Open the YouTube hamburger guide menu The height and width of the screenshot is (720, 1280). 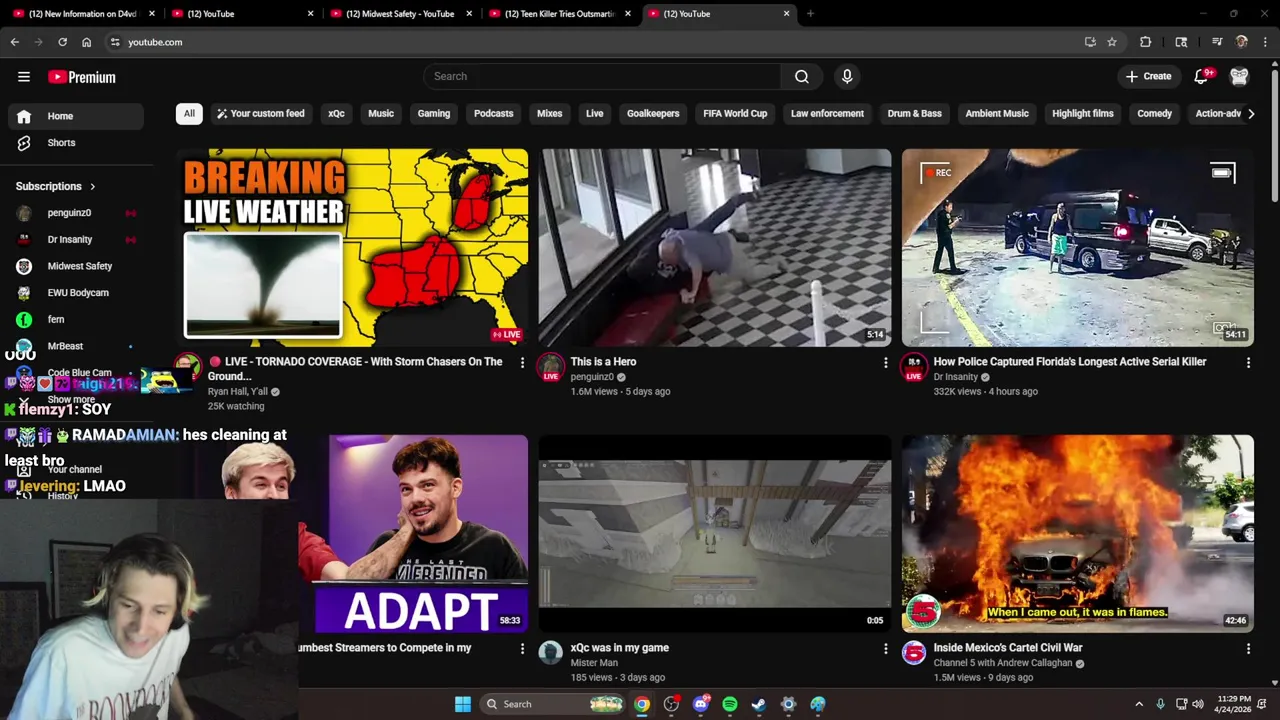(24, 77)
